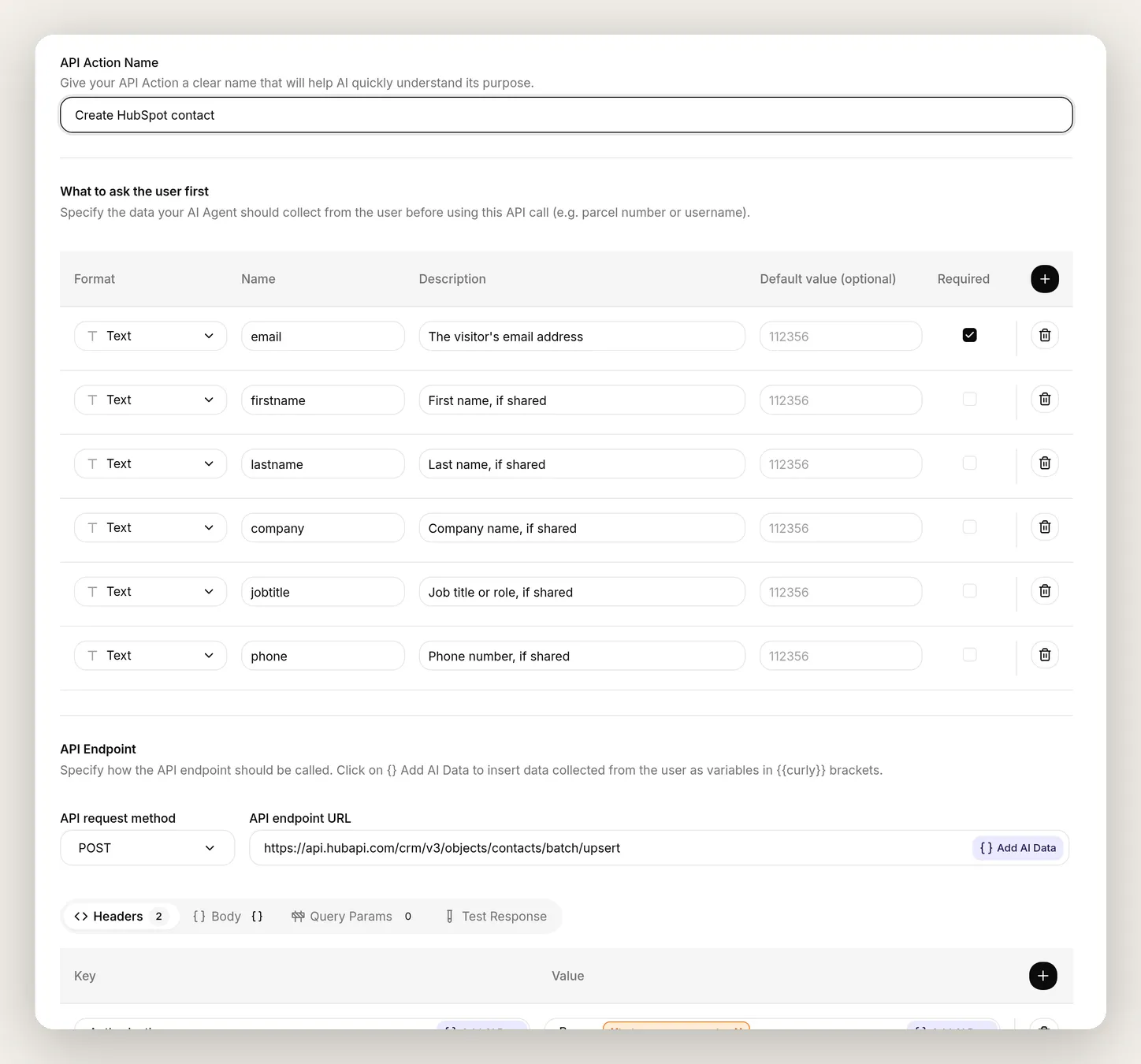Edit description "Phone number, if shared"

pyautogui.click(x=582, y=656)
